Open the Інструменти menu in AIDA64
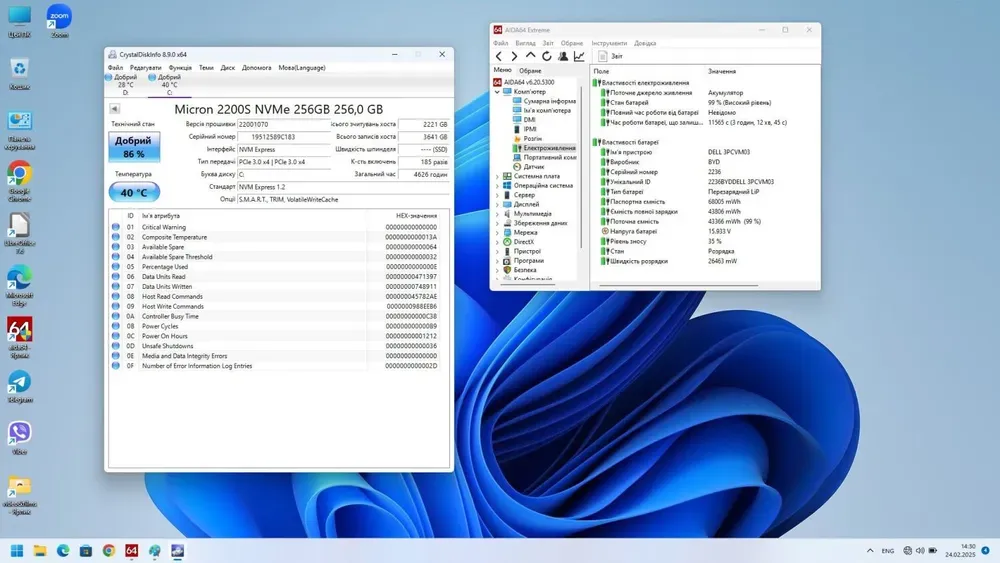The height and width of the screenshot is (563, 1000). tap(608, 43)
